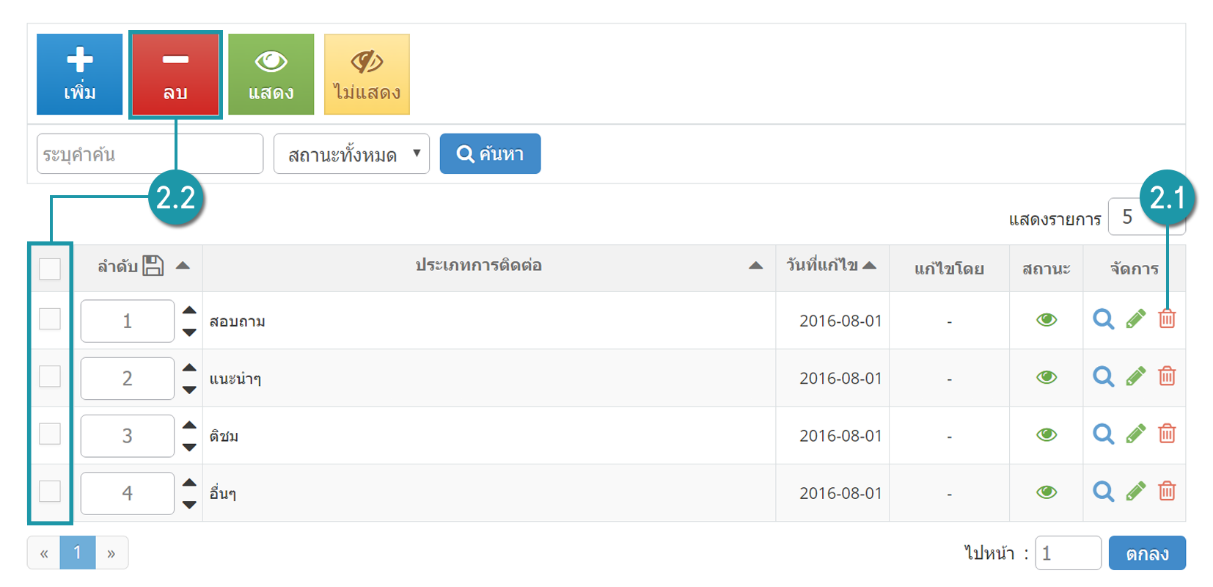Tick the select-all checkbox in table header
Viewport: 1213px width, 587px height.
pos(50,268)
